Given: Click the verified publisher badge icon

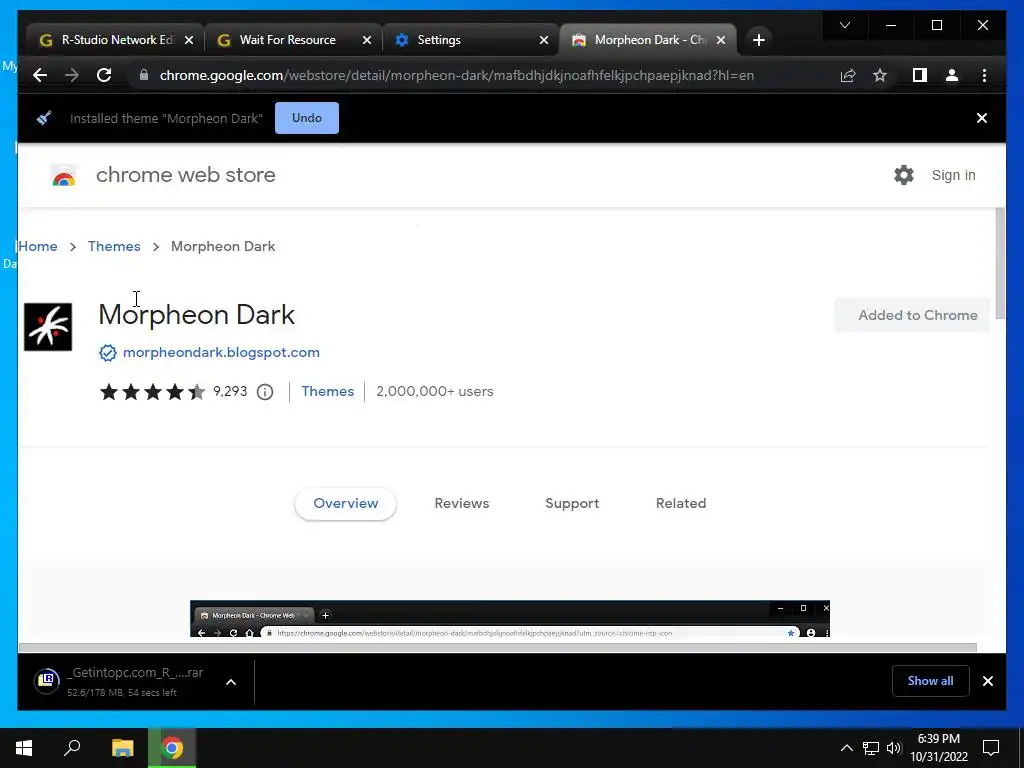Looking at the screenshot, I should tap(108, 353).
